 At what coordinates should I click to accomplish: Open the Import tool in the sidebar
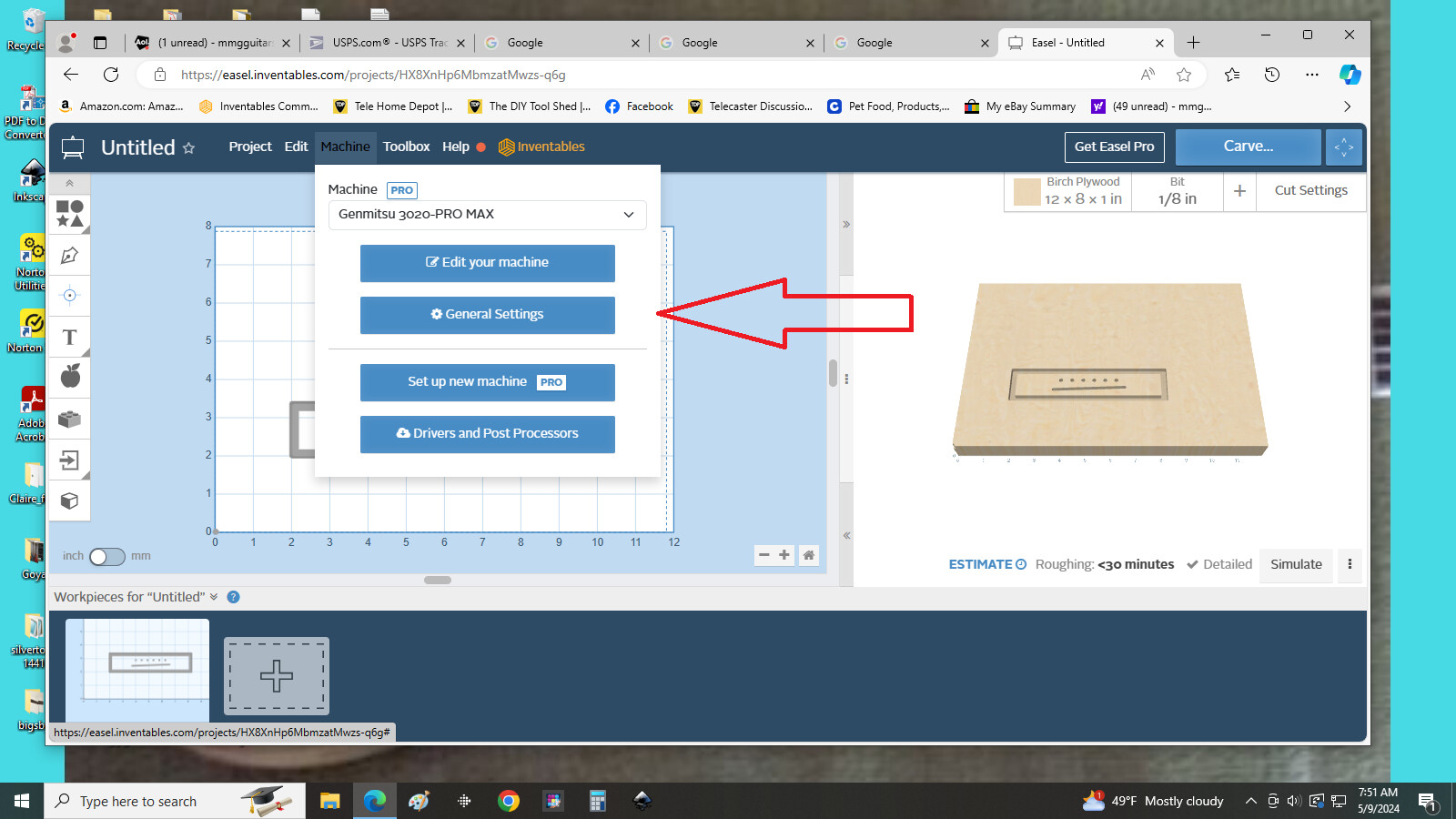point(69,461)
